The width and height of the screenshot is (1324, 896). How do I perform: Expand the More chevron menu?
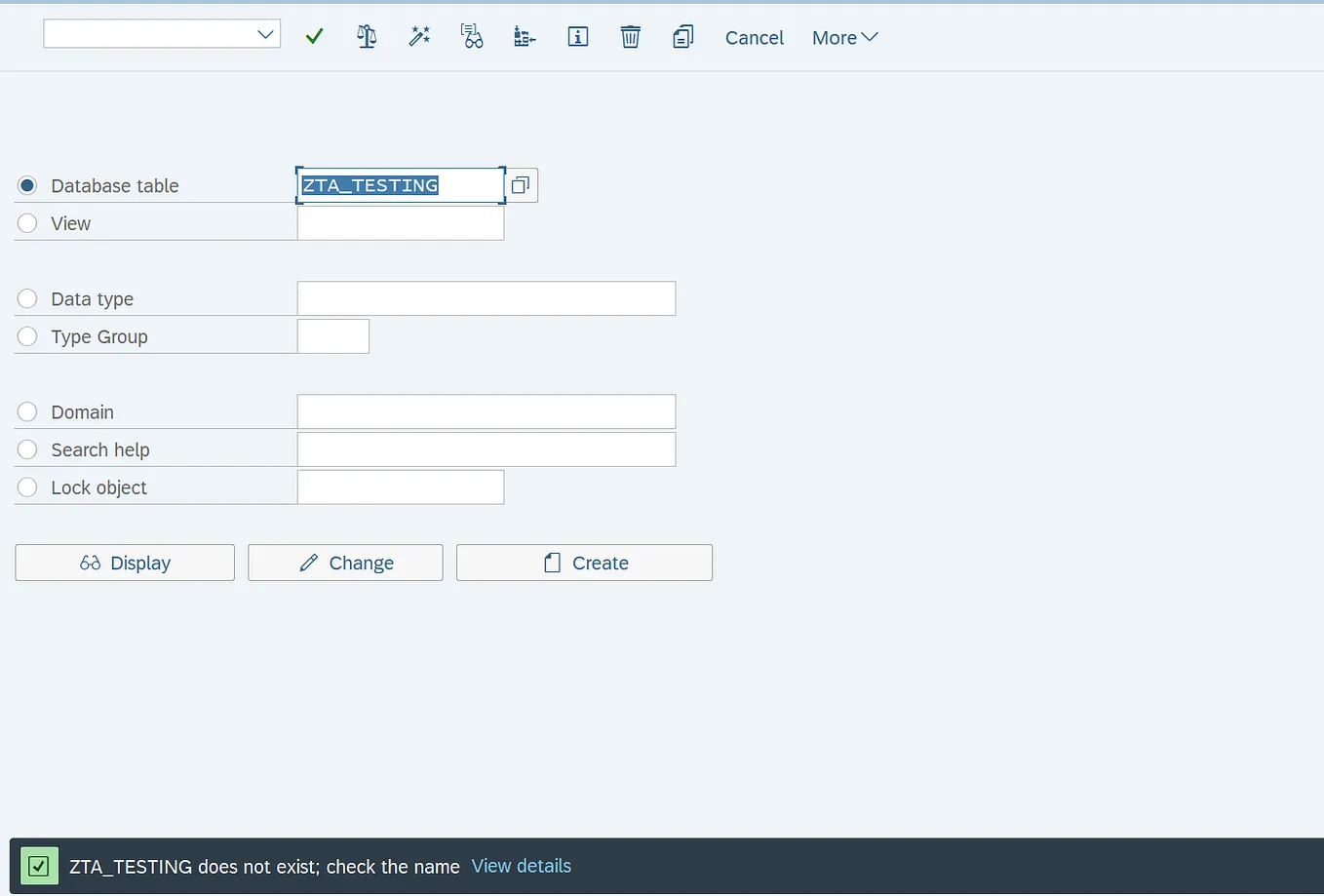869,38
